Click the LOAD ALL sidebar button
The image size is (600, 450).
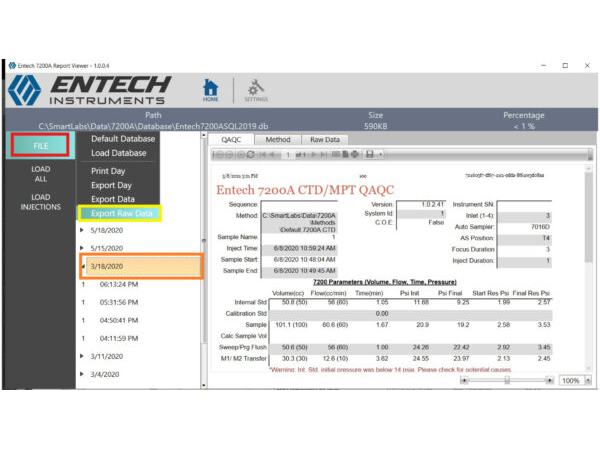(x=41, y=174)
